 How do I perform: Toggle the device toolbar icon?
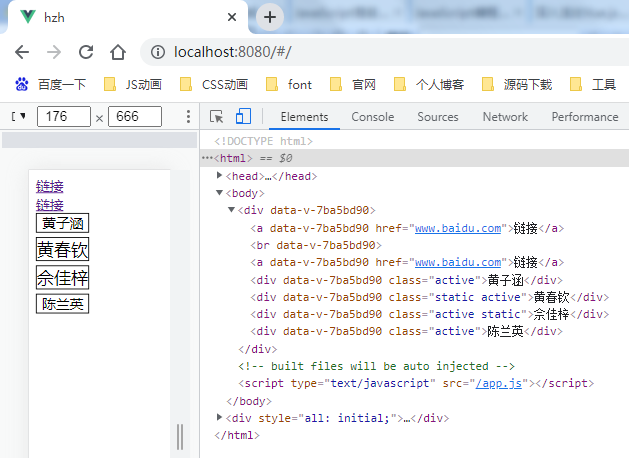pos(243,116)
